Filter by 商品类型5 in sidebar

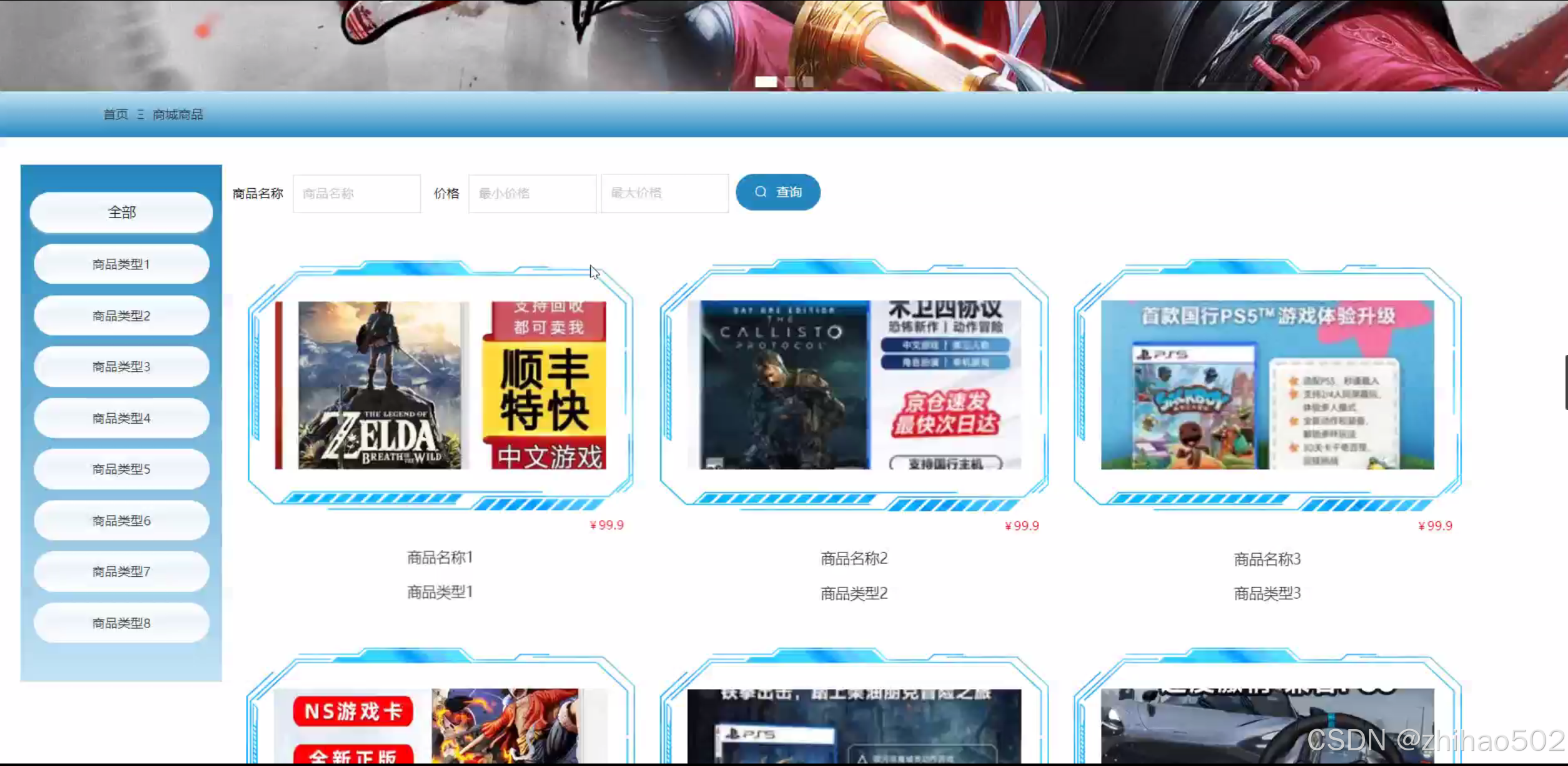pyautogui.click(x=121, y=469)
